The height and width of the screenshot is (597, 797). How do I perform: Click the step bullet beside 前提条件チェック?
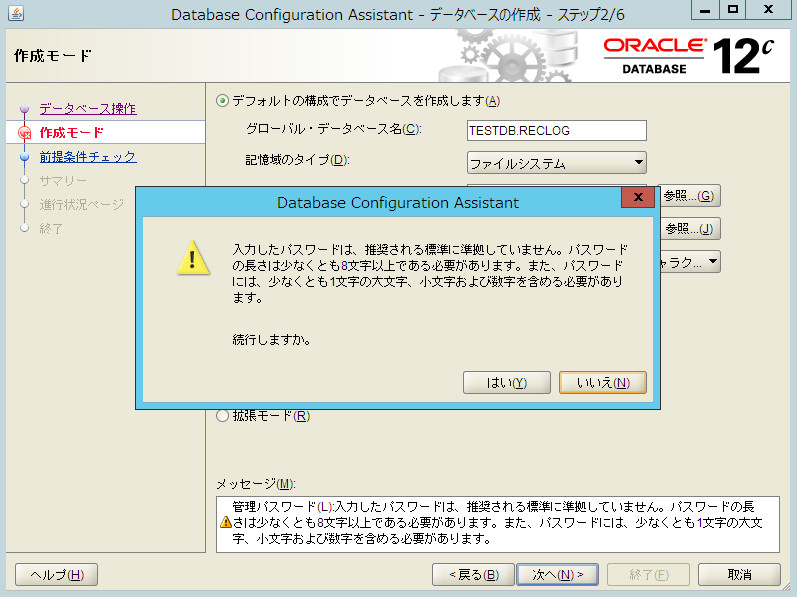(x=24, y=156)
